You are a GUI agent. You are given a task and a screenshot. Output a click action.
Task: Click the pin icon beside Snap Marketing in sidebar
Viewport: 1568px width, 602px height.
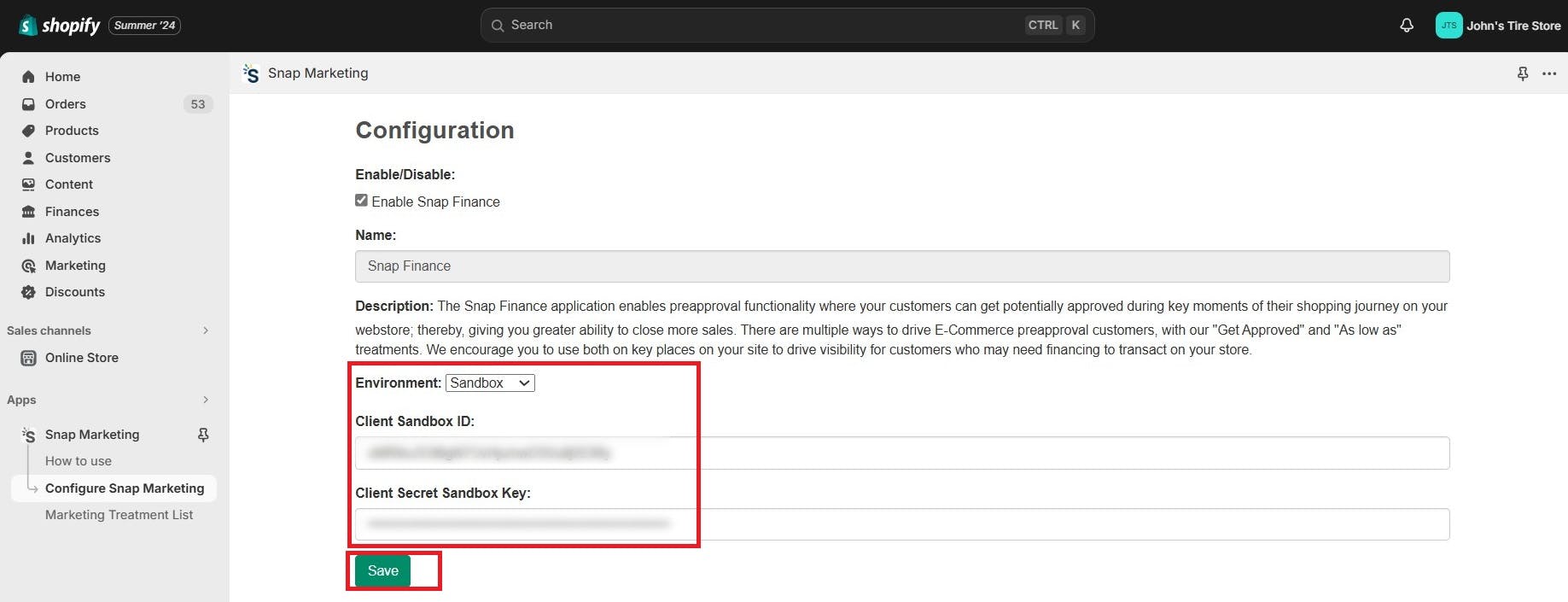[x=203, y=435]
